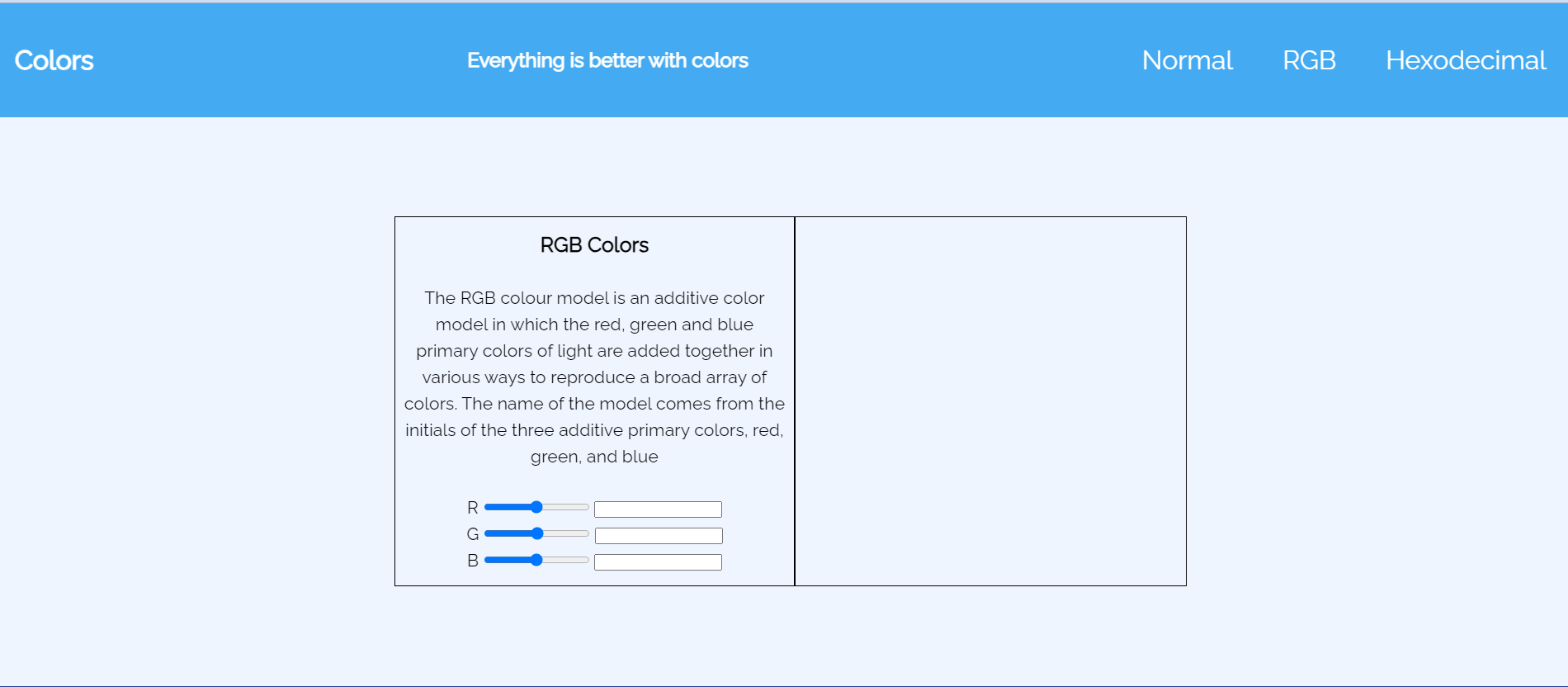Click the unfilled grey end of R slider track

569,507
